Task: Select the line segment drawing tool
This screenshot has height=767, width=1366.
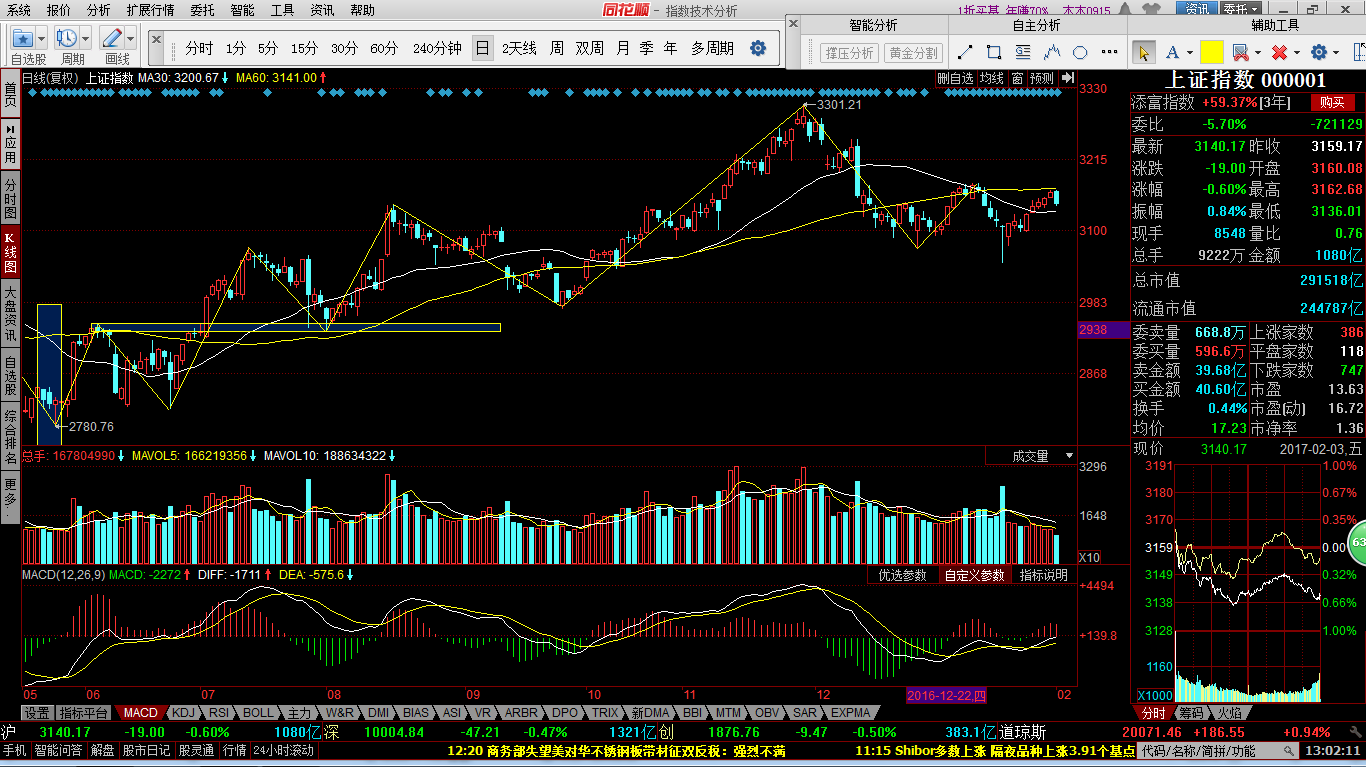Action: pyautogui.click(x=965, y=52)
